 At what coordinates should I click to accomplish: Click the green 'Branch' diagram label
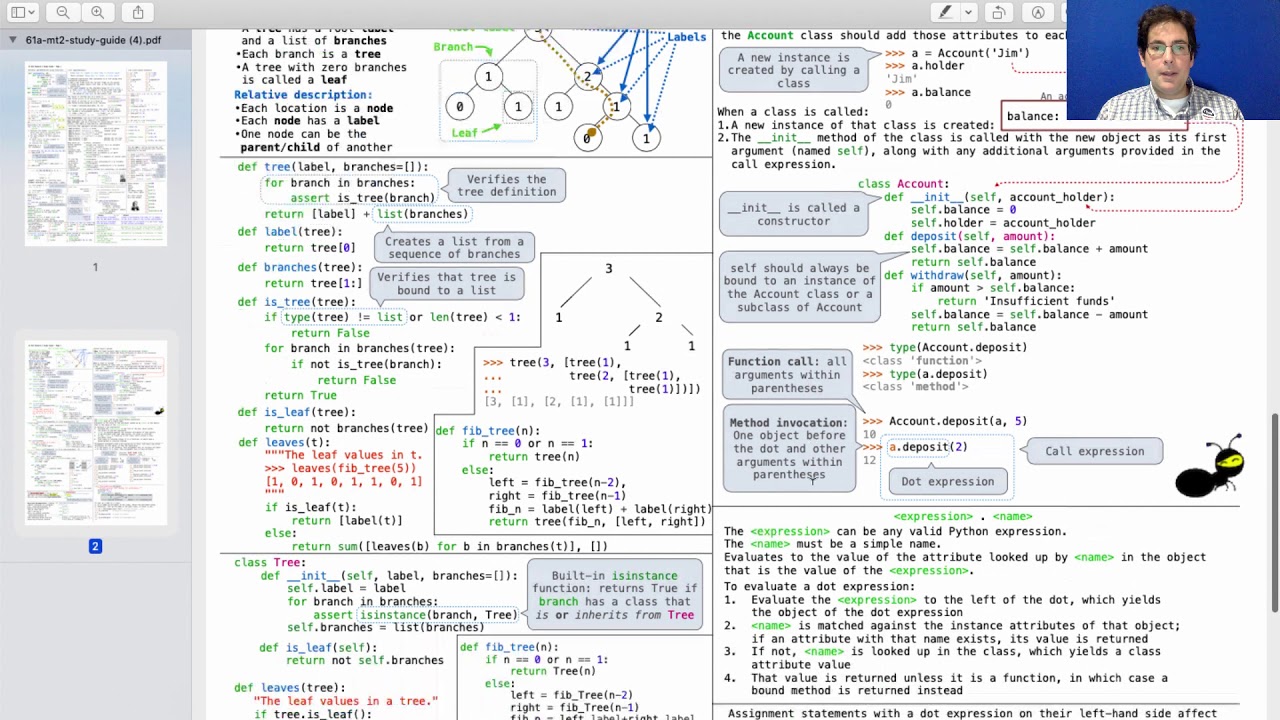(453, 47)
